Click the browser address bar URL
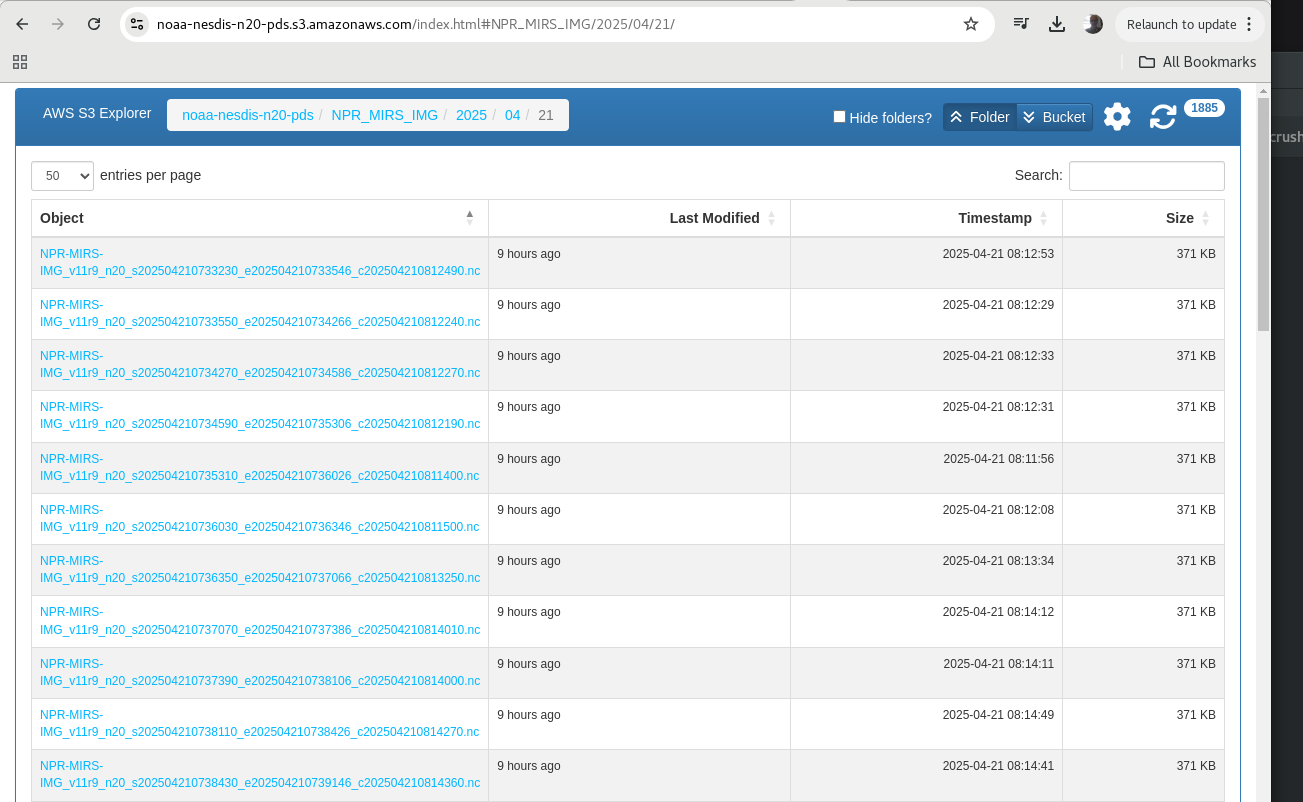 (x=416, y=24)
